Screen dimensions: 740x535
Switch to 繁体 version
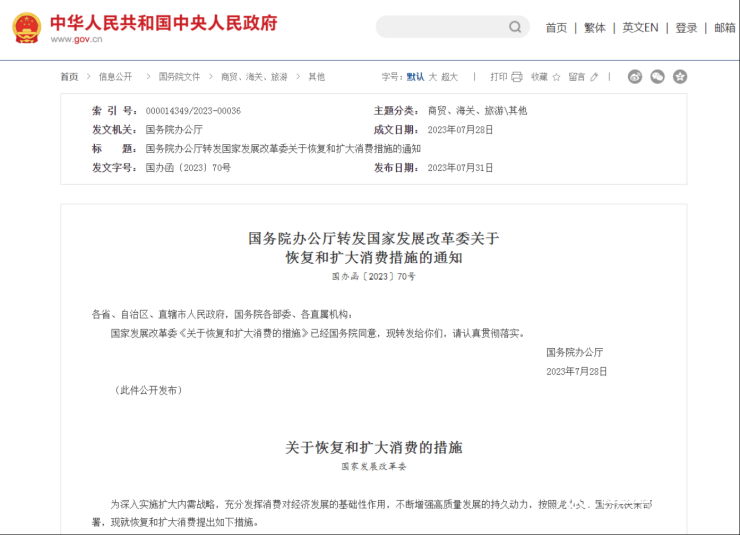point(595,28)
